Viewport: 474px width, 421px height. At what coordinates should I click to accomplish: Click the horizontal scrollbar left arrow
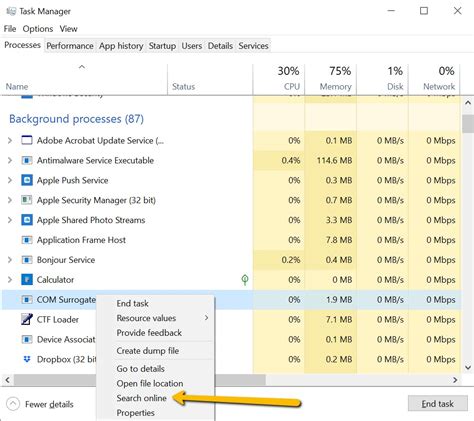(x=7, y=380)
